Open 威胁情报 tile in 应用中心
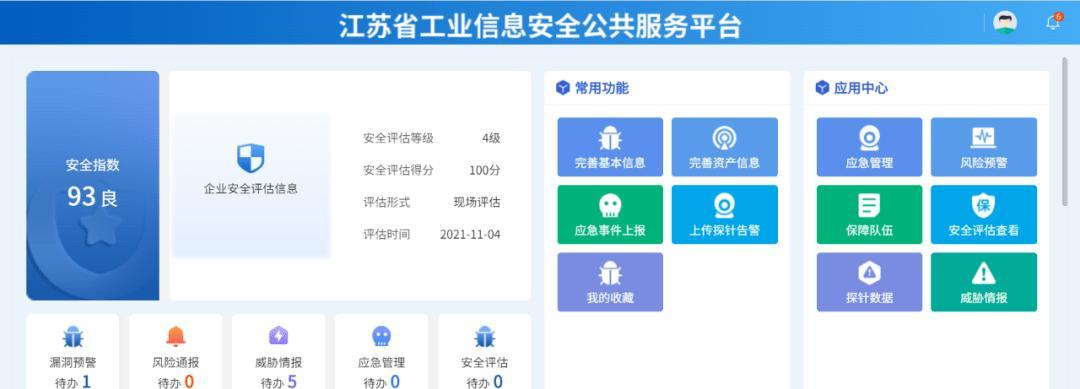The image size is (1080, 389). pyautogui.click(x=984, y=282)
